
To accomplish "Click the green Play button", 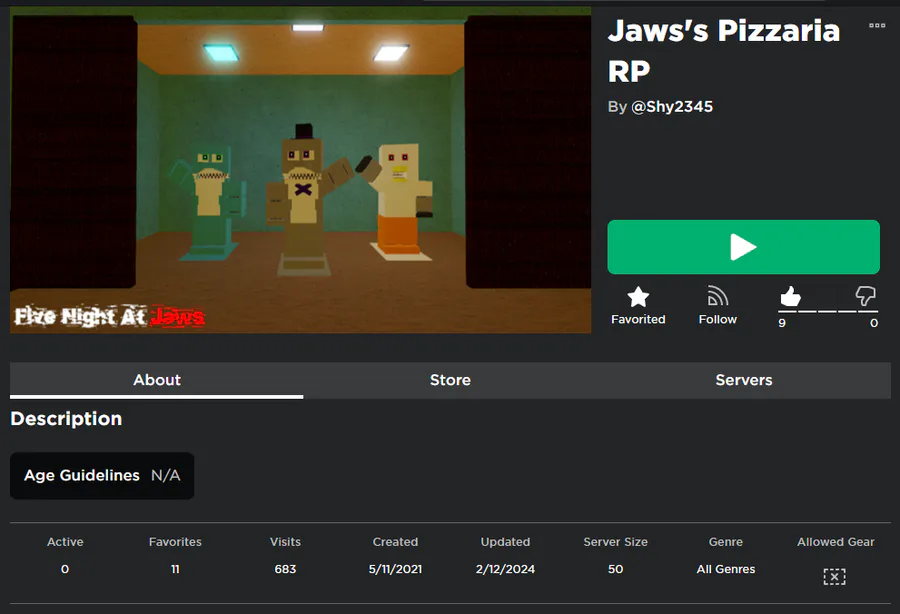I will coord(743,247).
